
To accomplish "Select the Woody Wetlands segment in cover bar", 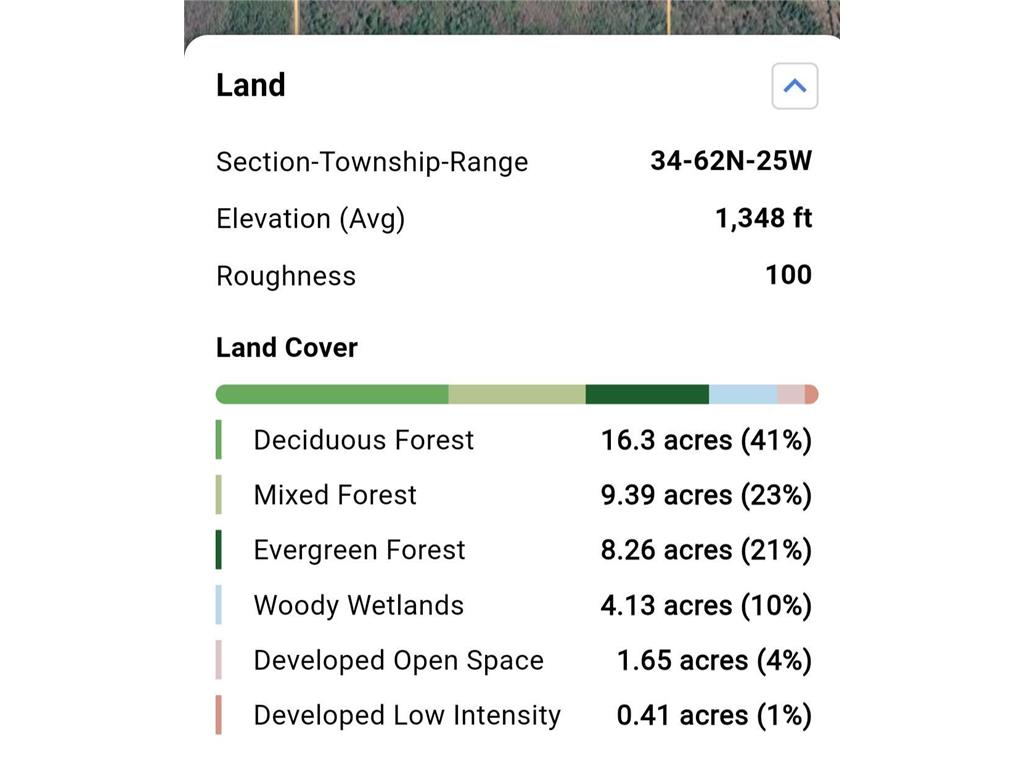I will [x=743, y=394].
